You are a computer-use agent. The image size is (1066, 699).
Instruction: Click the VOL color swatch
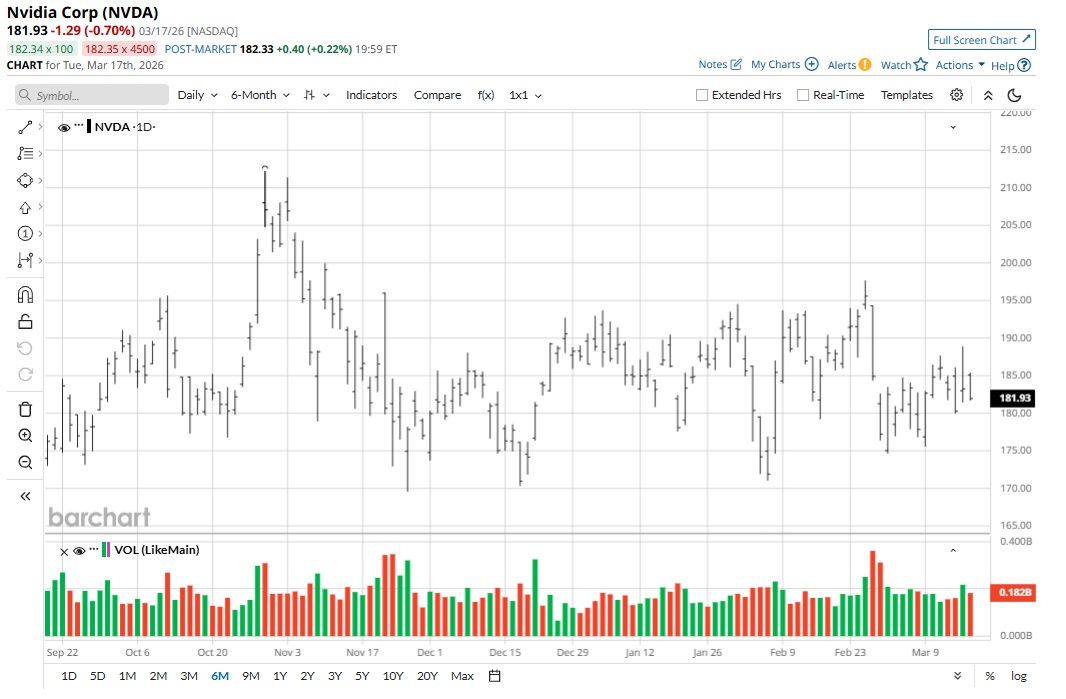(105, 550)
